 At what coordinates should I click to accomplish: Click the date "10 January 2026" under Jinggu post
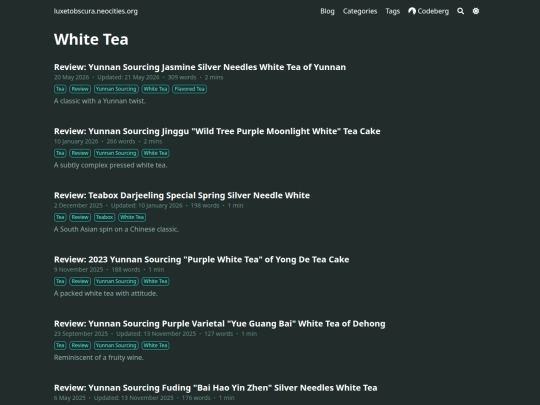[76, 142]
